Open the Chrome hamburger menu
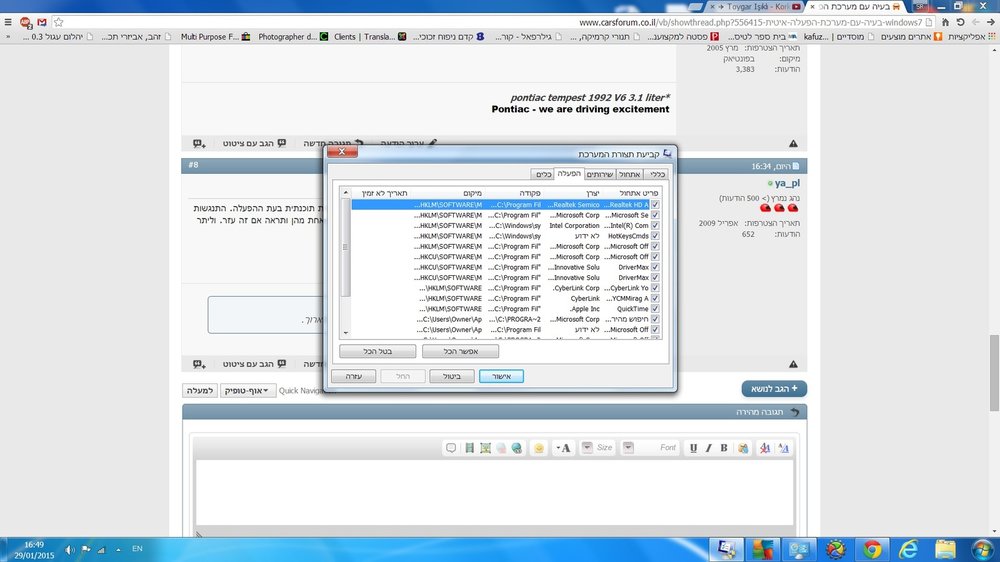 8,22
